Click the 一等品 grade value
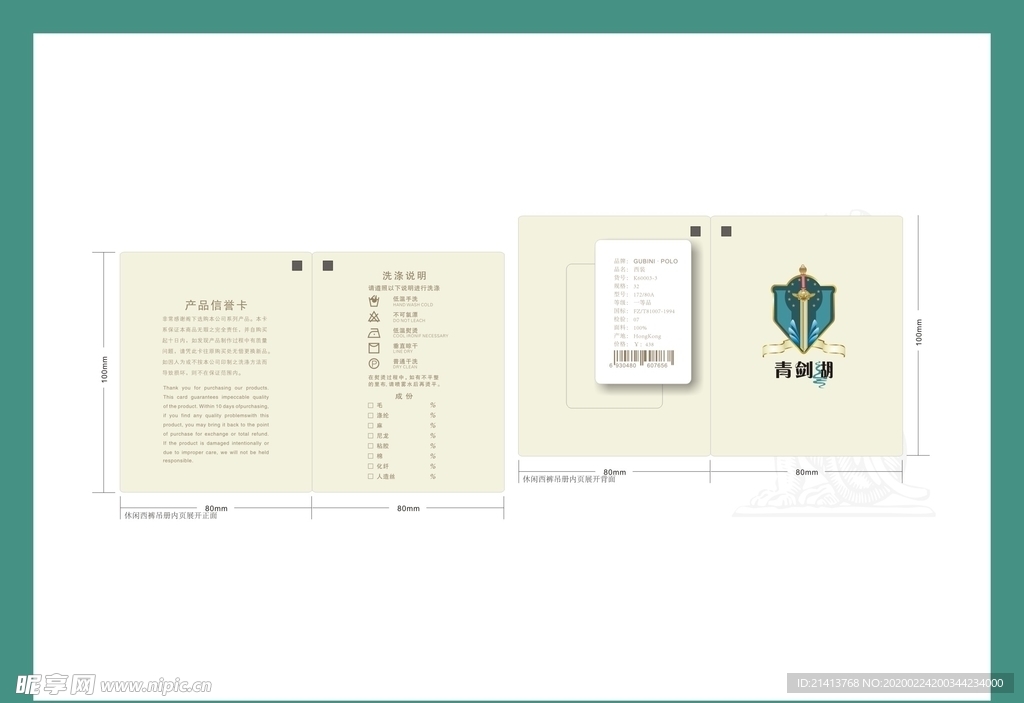 (642, 303)
